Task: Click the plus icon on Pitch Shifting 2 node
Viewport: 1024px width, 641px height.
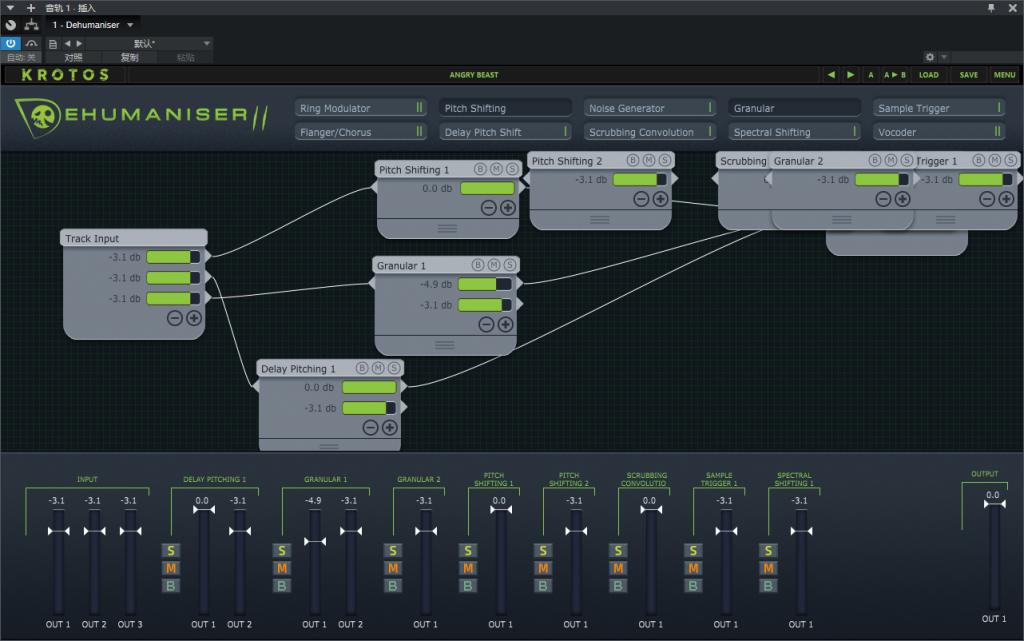Action: tap(660, 199)
